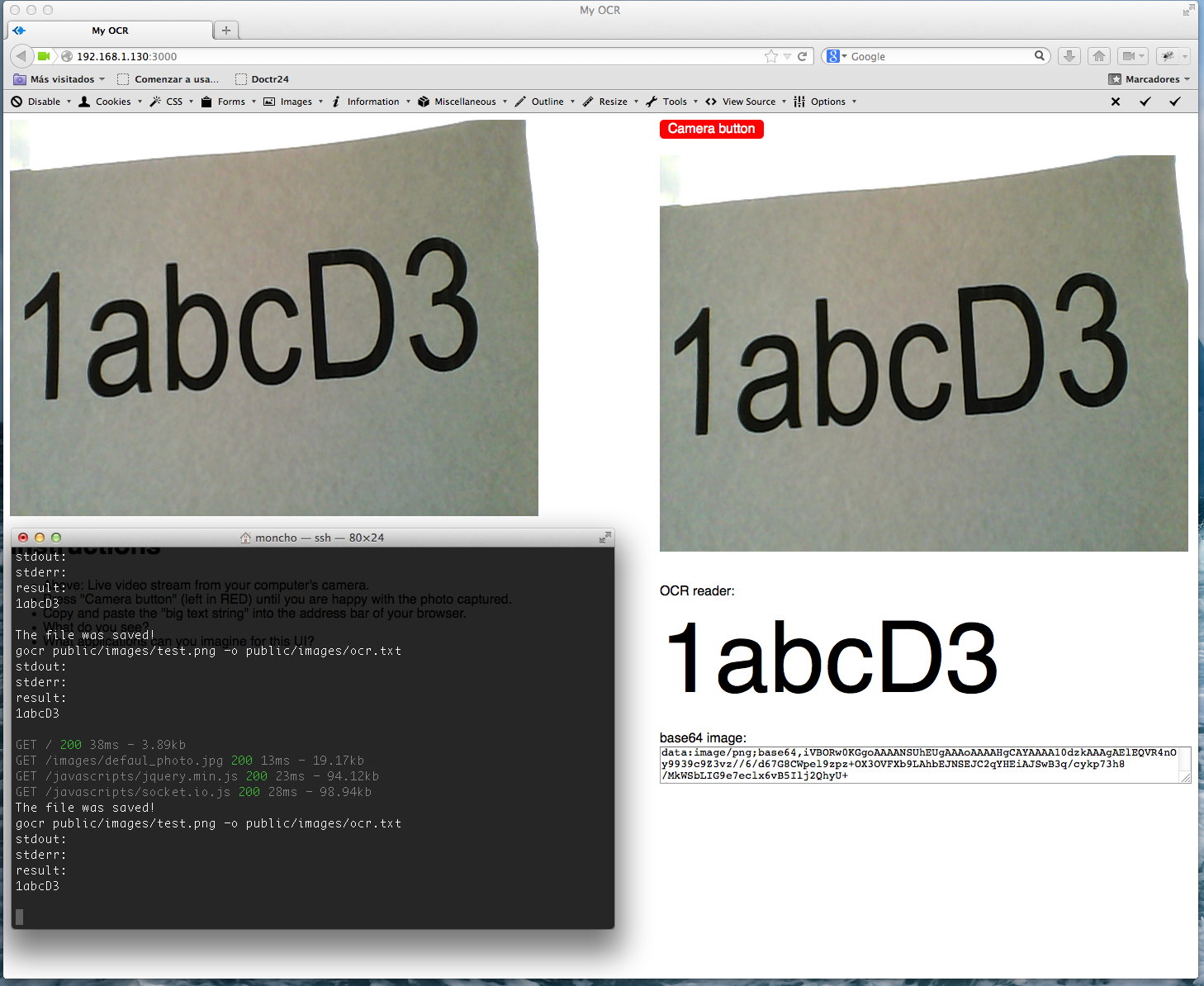
Task: Focus the terminal cursor prompt block
Action: click(x=19, y=917)
